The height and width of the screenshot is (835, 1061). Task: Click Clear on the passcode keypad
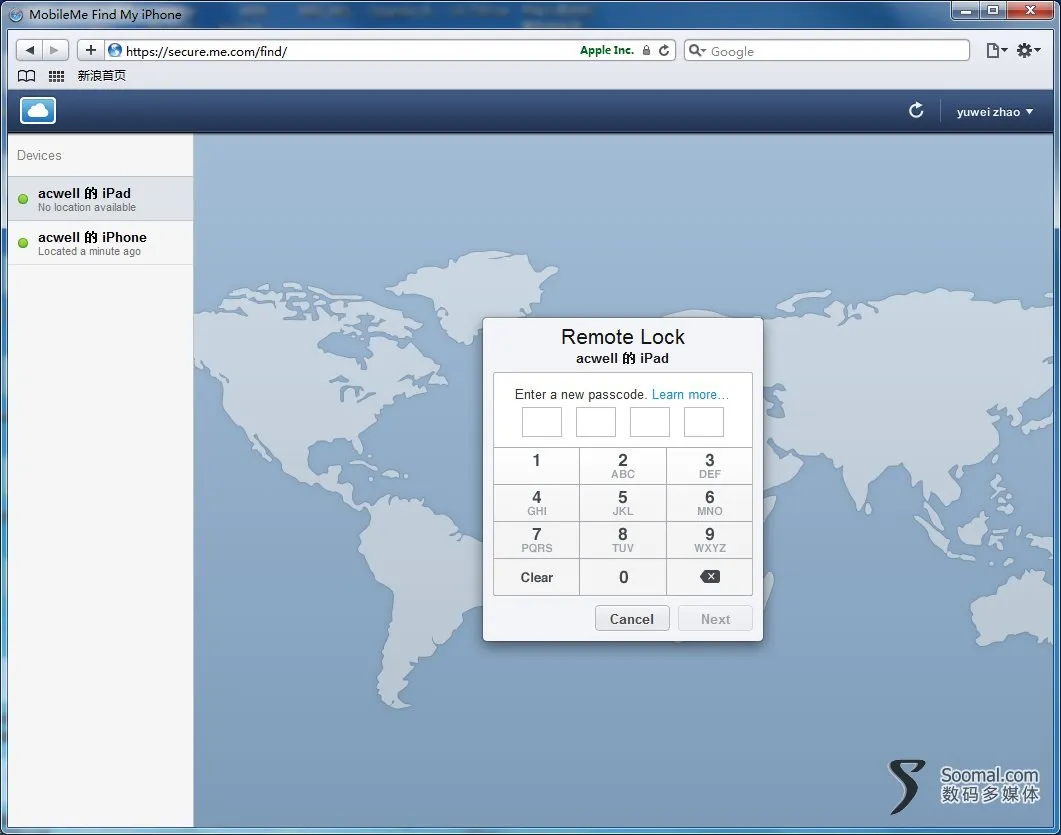pos(536,577)
